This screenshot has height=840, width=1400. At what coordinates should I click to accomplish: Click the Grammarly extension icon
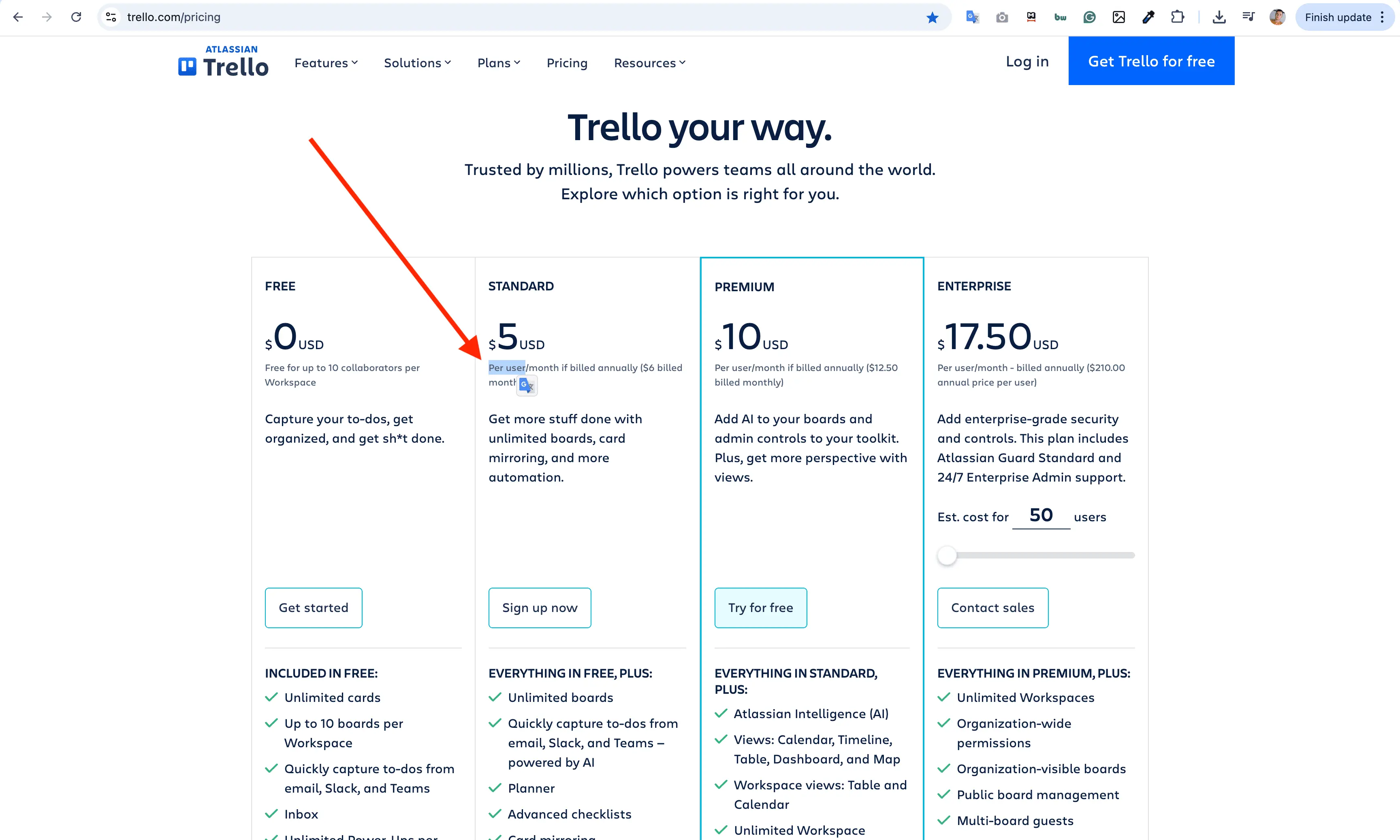tap(1089, 17)
